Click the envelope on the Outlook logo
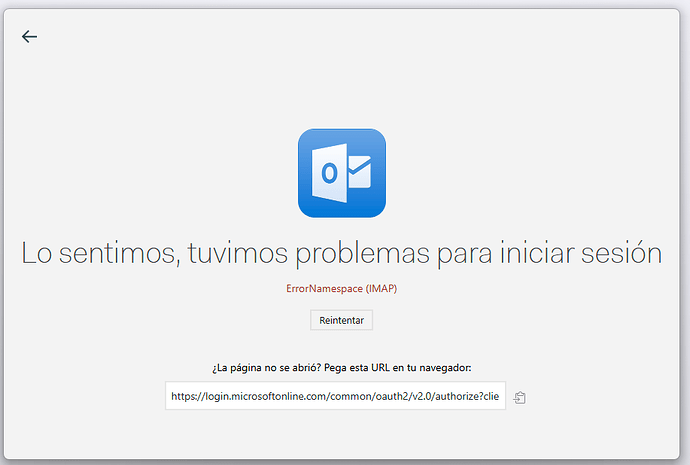 click(x=358, y=173)
